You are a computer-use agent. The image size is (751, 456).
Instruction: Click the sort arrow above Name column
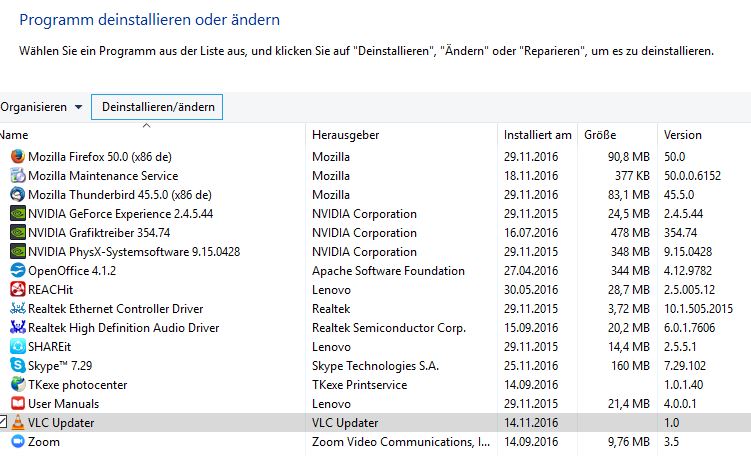pyautogui.click(x=146, y=126)
